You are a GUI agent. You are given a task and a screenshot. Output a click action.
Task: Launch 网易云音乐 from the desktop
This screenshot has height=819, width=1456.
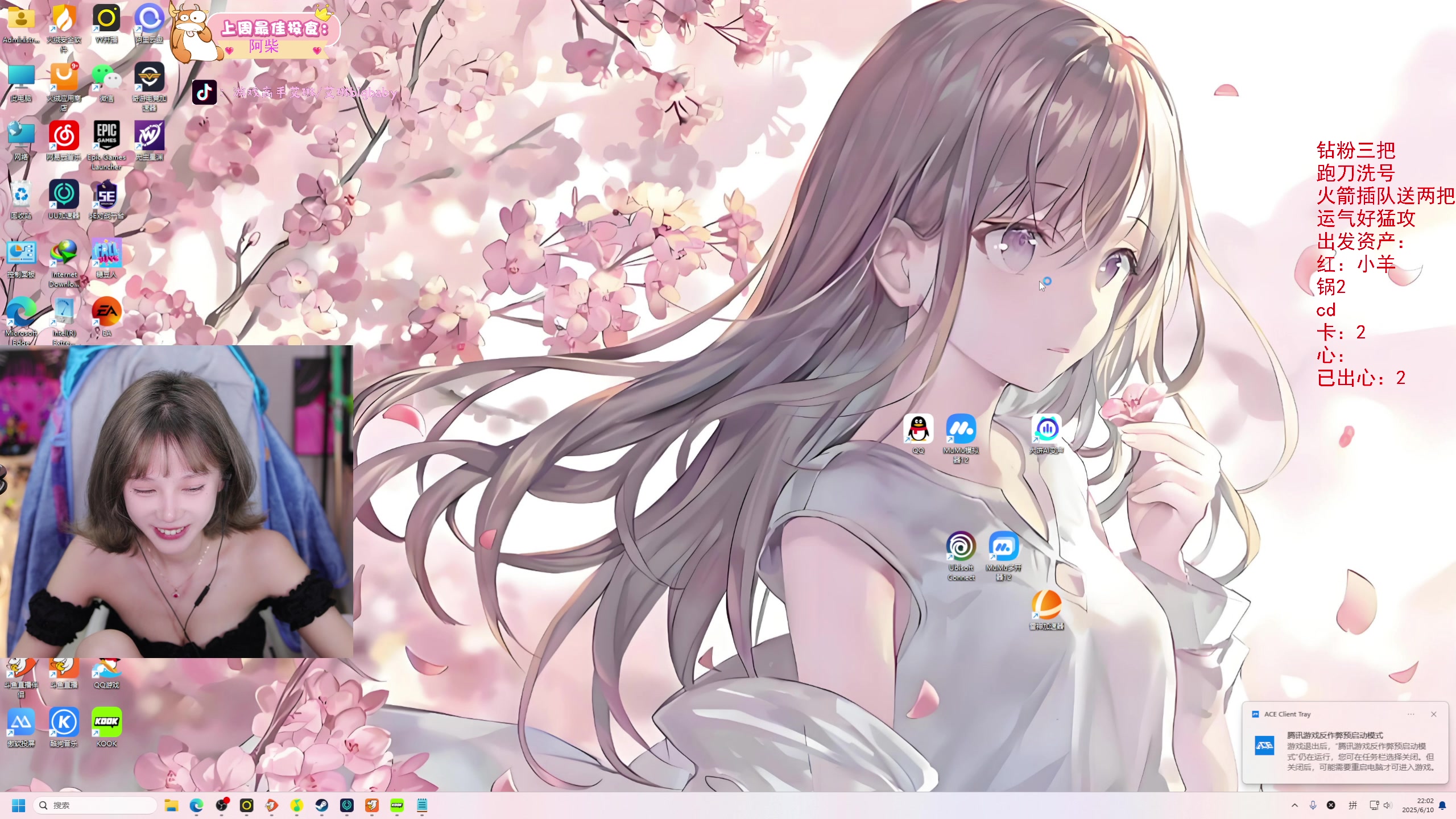(x=64, y=141)
